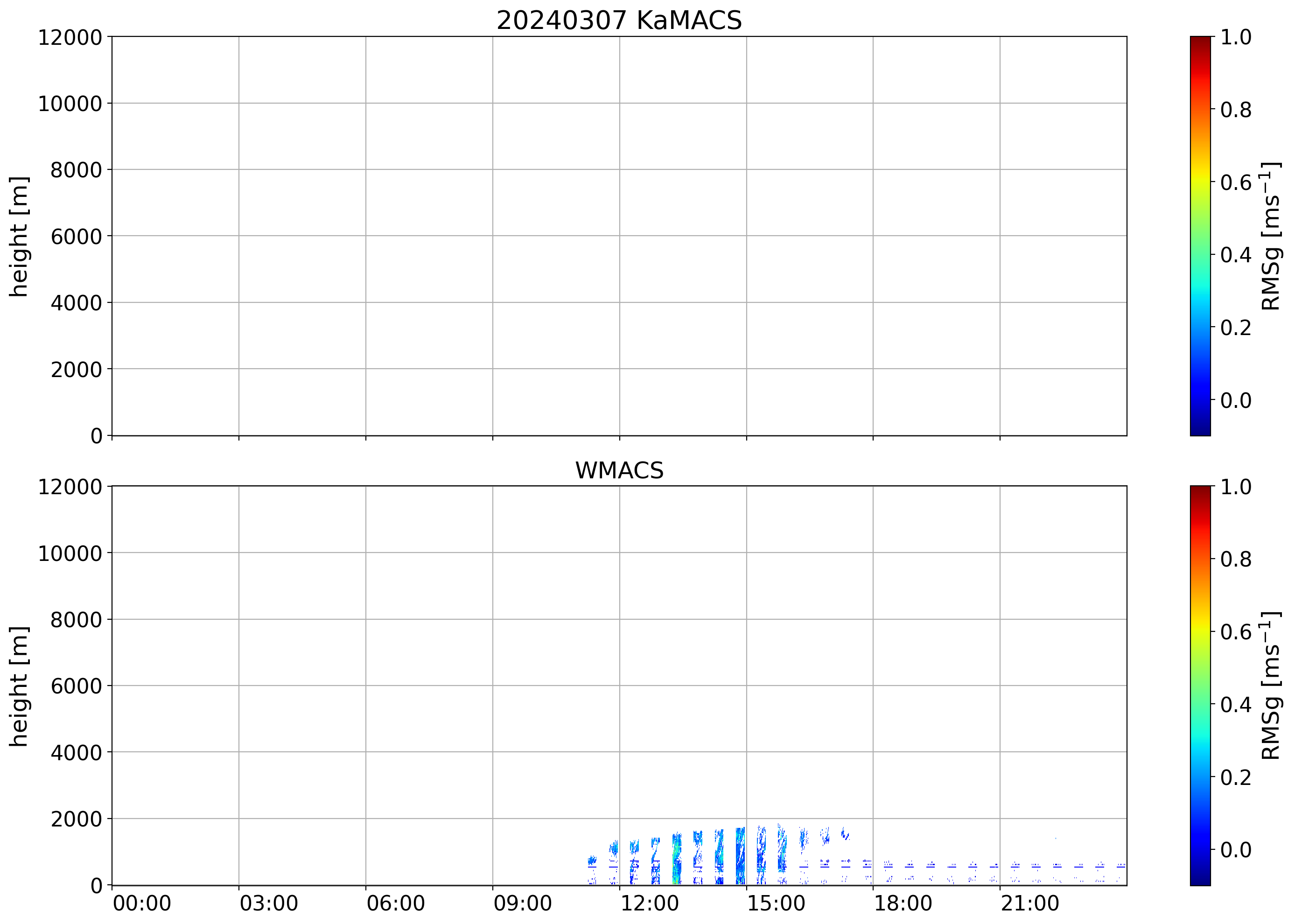Click the '12000' tick of the KaMACS plot
Viewport: 1295px width, 924px height.
click(70, 37)
